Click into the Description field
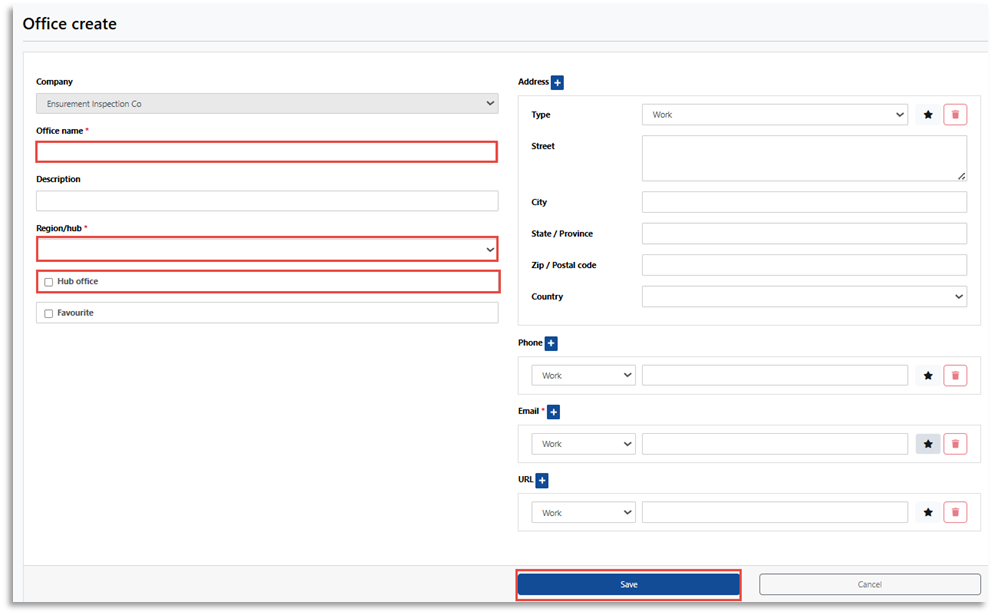 click(267, 201)
